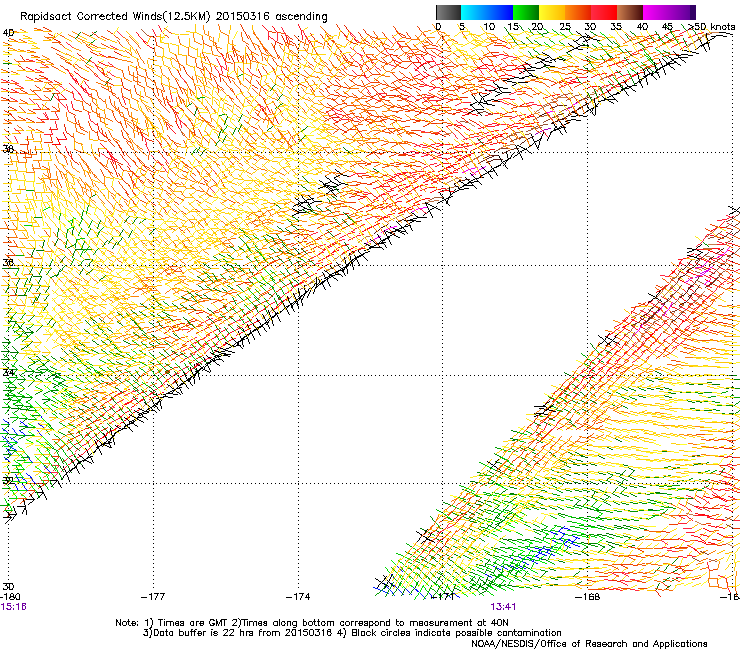The width and height of the screenshot is (740, 650).
Task: Click the note line '3)Data buffer is 22 hrs'
Action: click(x=352, y=633)
